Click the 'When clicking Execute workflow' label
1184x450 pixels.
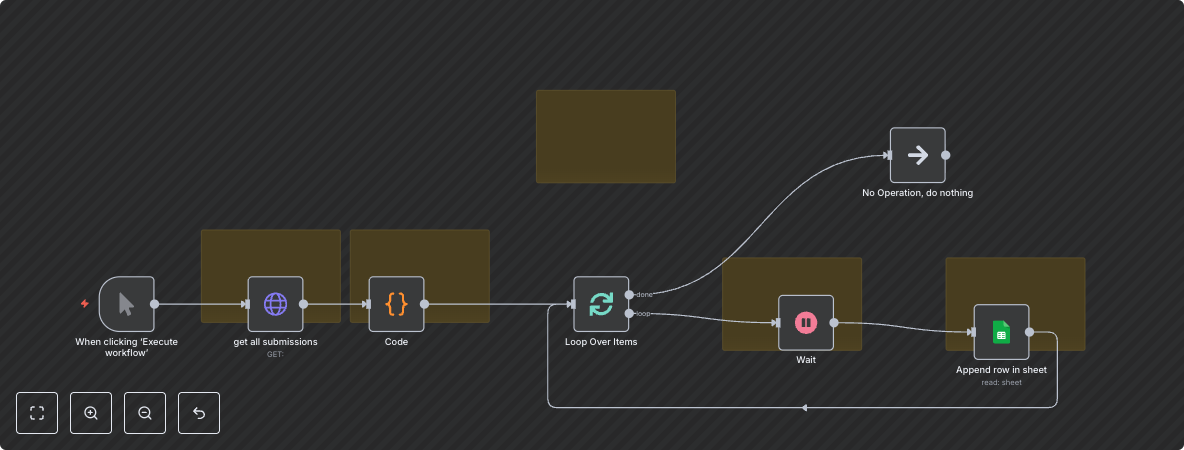tap(126, 347)
